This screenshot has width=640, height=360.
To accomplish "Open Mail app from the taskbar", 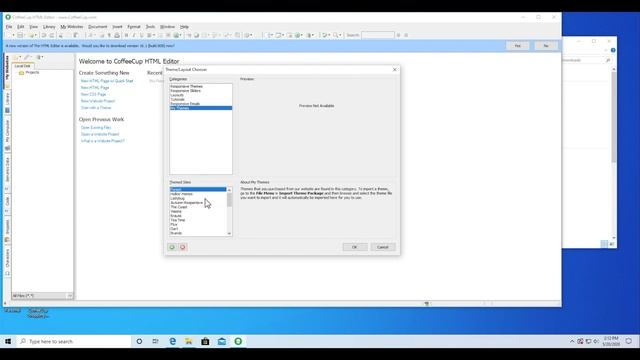I will pos(222,341).
